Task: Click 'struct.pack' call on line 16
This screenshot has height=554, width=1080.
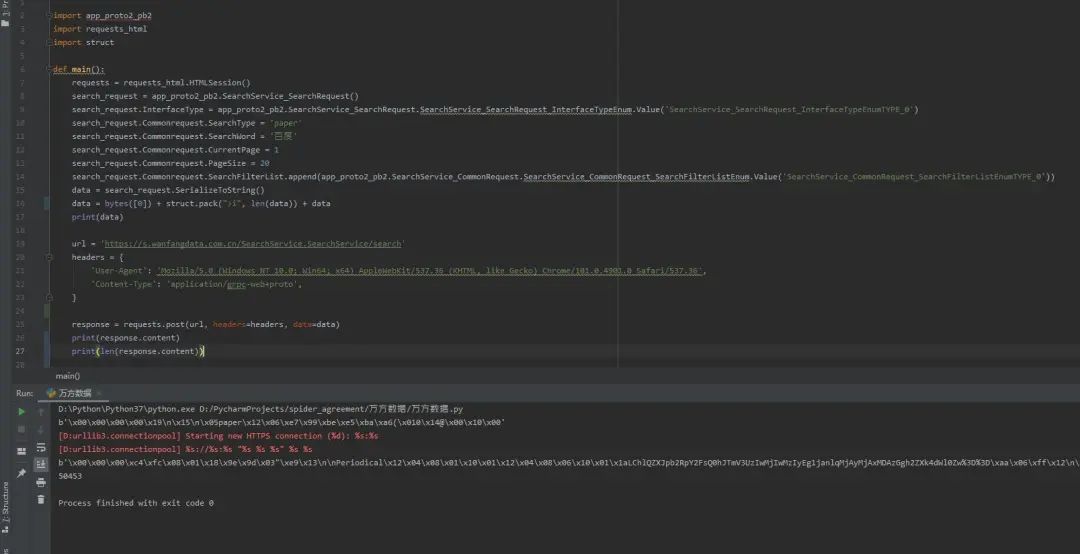Action: (x=191, y=203)
